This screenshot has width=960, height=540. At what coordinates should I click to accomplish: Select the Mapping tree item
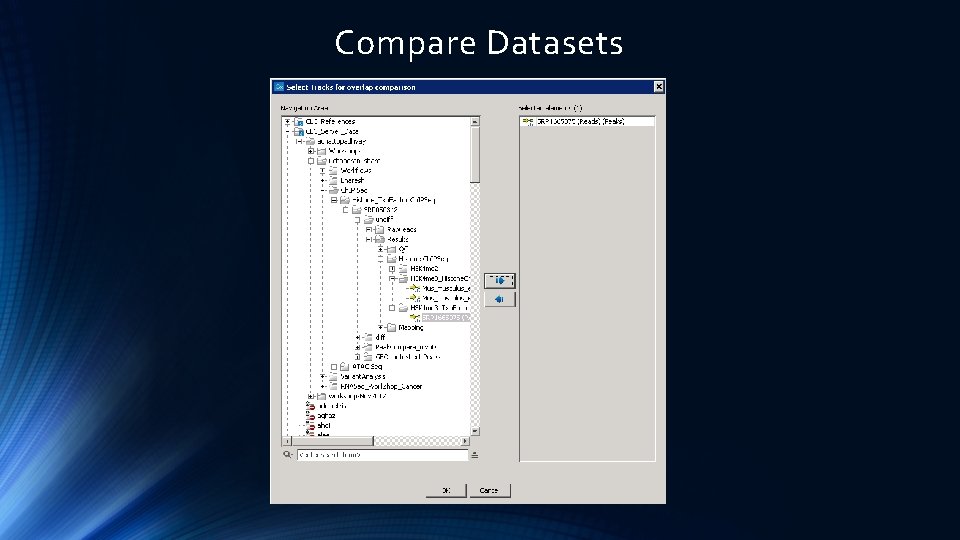pyautogui.click(x=411, y=328)
